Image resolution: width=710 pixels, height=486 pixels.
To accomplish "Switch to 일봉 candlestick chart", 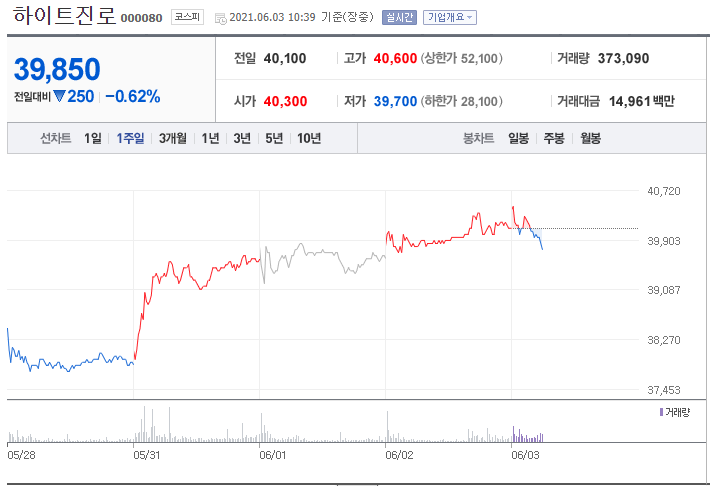I will [518, 138].
